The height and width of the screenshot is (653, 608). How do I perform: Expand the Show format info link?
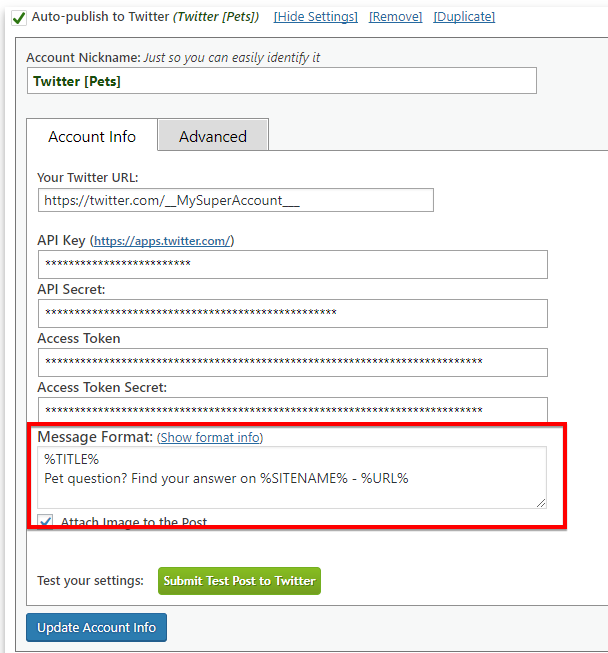tap(210, 437)
